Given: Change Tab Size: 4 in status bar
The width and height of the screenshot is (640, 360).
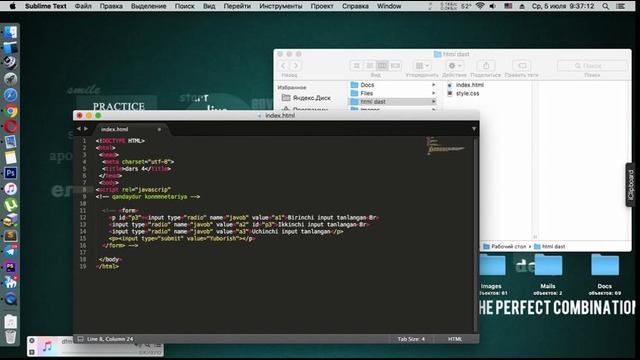Looking at the screenshot, I should click(x=411, y=339).
